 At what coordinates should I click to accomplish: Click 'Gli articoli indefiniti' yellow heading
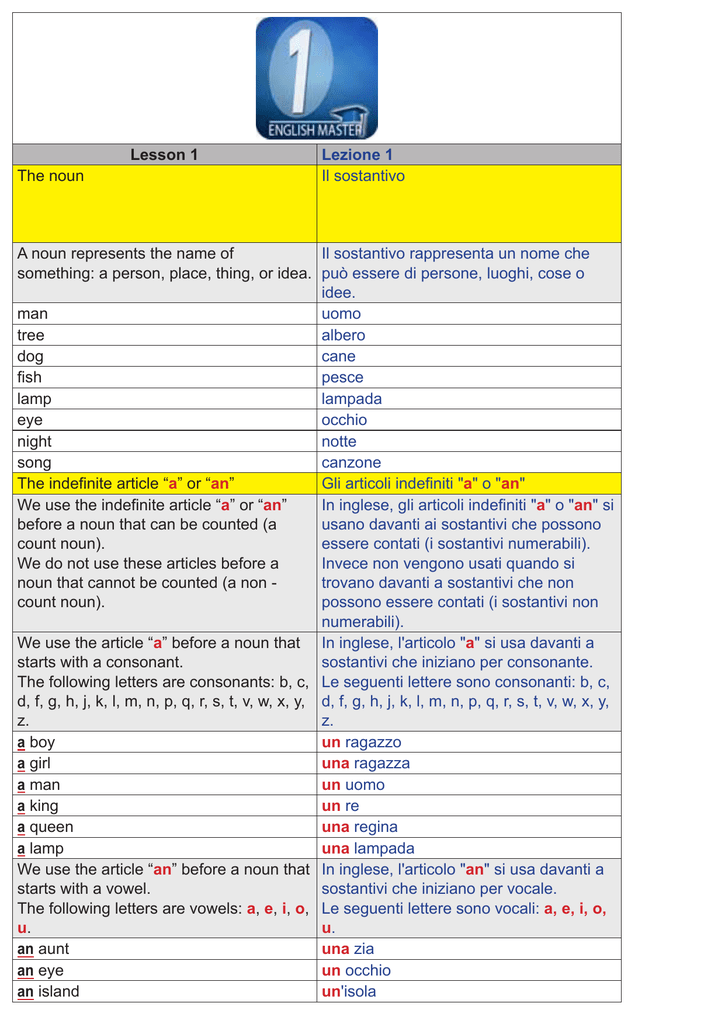[x=469, y=483]
